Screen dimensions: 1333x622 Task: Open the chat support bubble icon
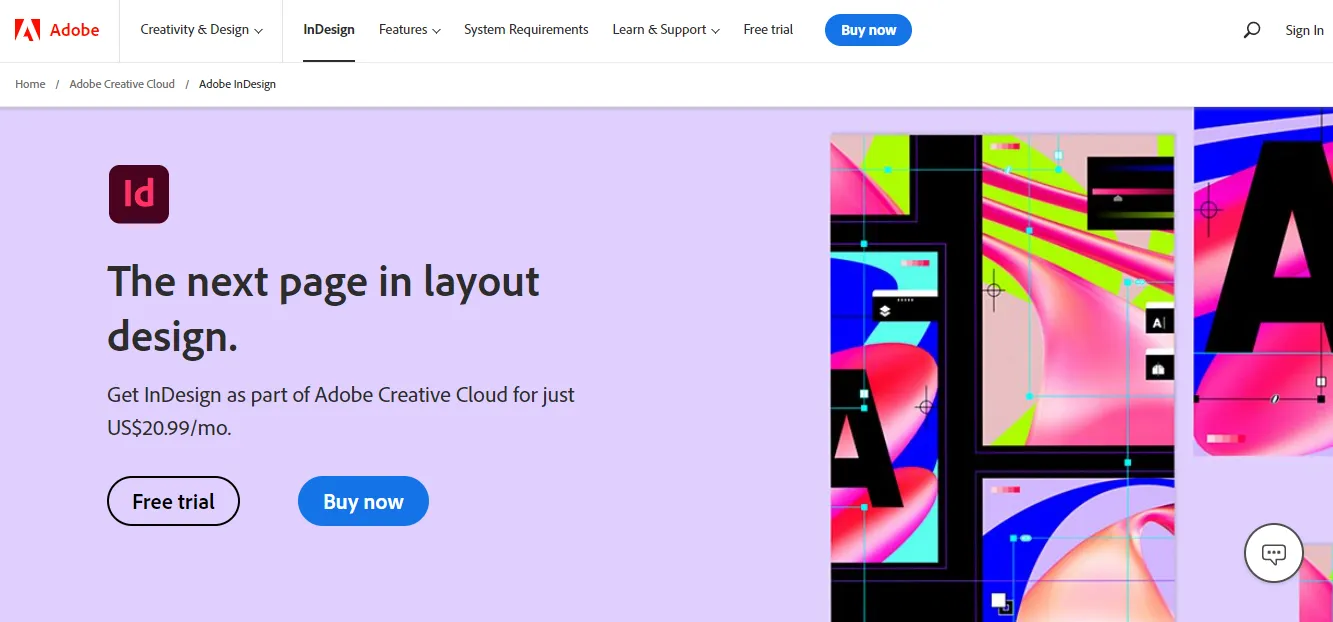1273,552
